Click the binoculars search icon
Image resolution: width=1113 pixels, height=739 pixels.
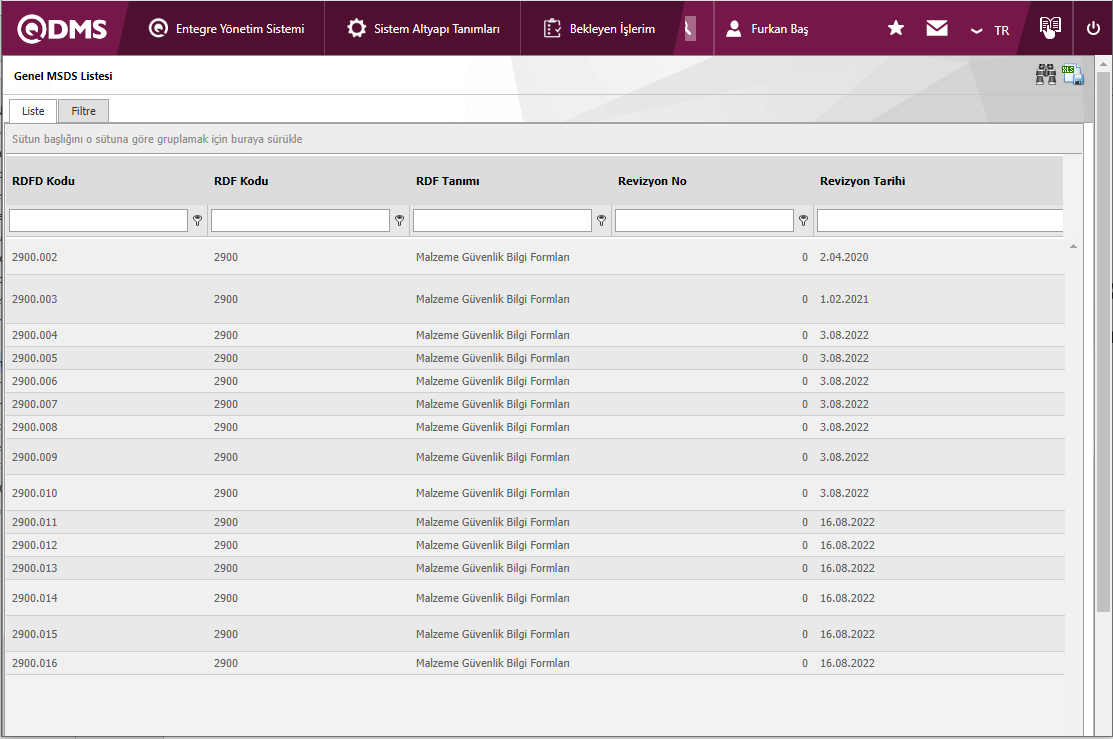click(1046, 75)
